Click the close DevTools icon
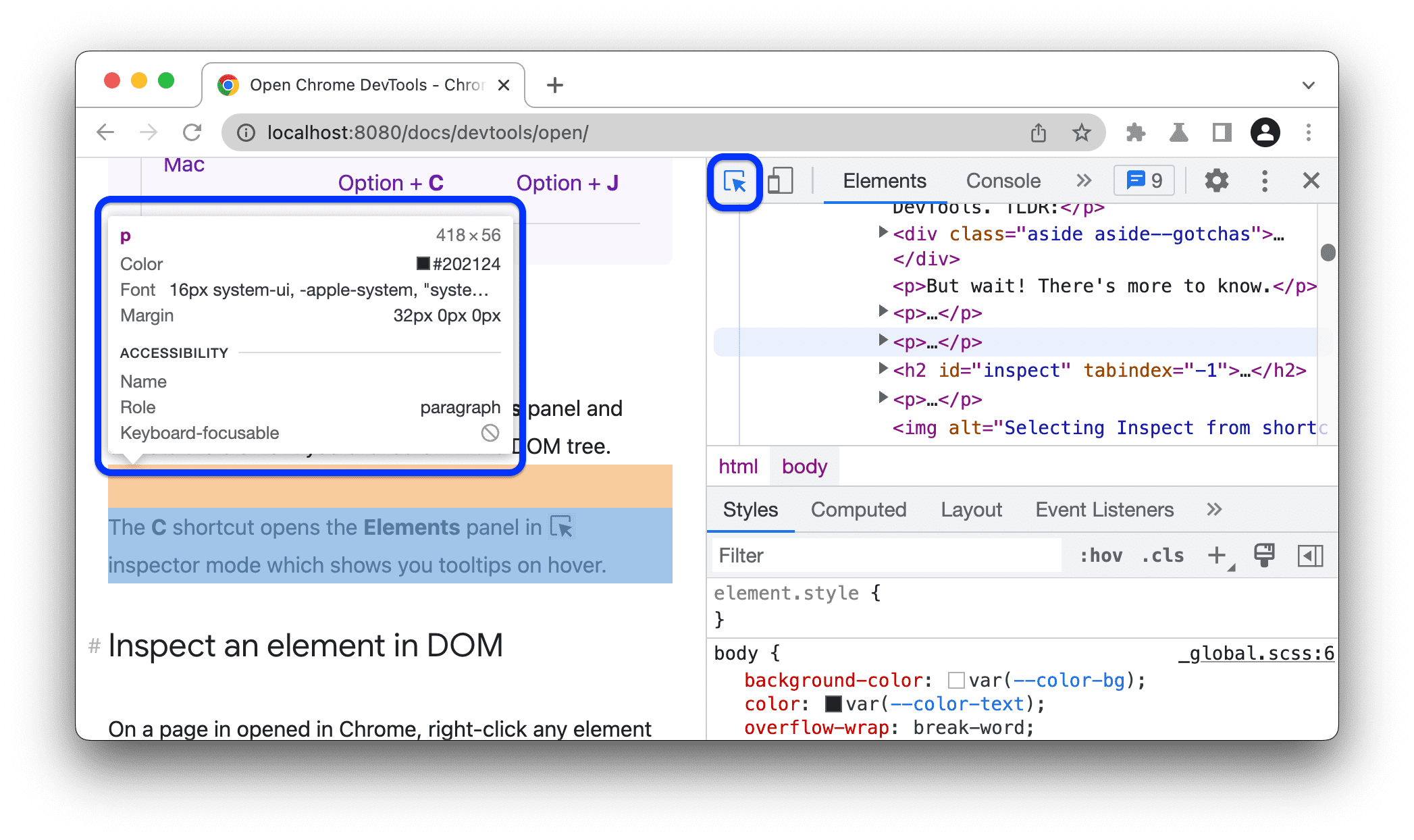The height and width of the screenshot is (840, 1414). pyautogui.click(x=1311, y=181)
